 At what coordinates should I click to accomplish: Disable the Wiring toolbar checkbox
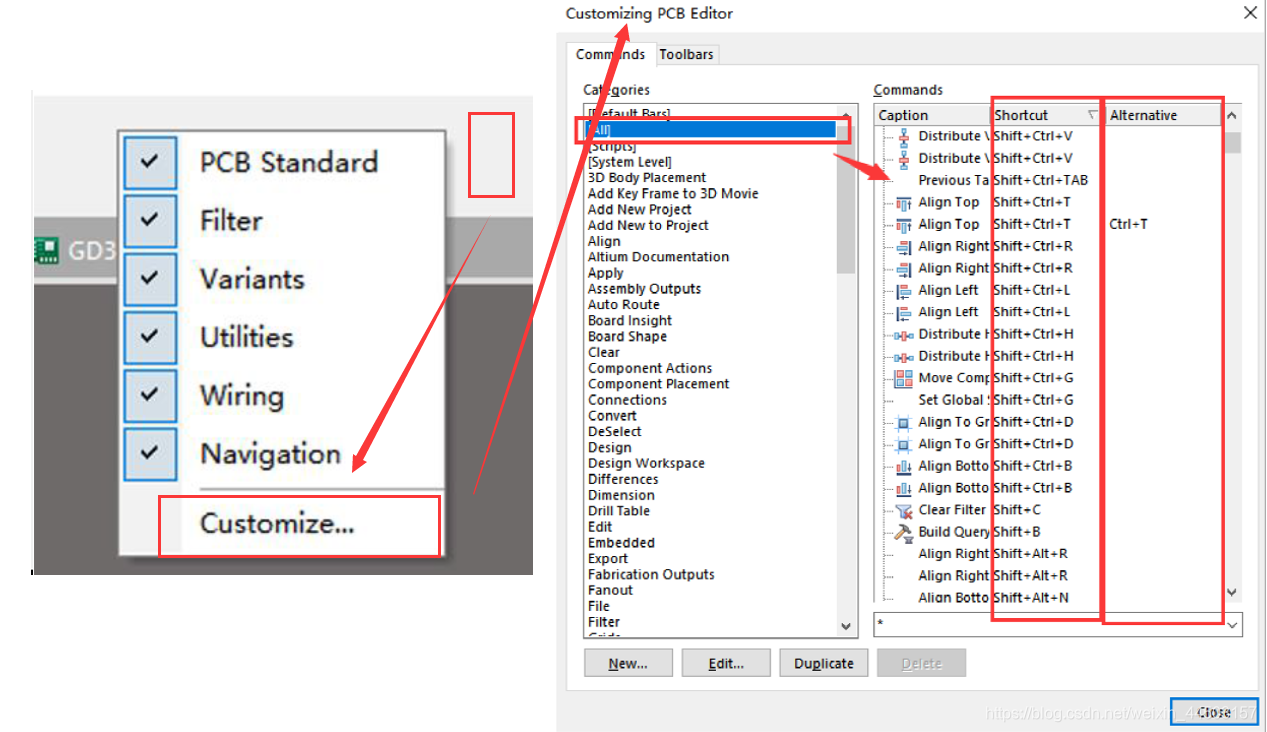pyautogui.click(x=150, y=395)
